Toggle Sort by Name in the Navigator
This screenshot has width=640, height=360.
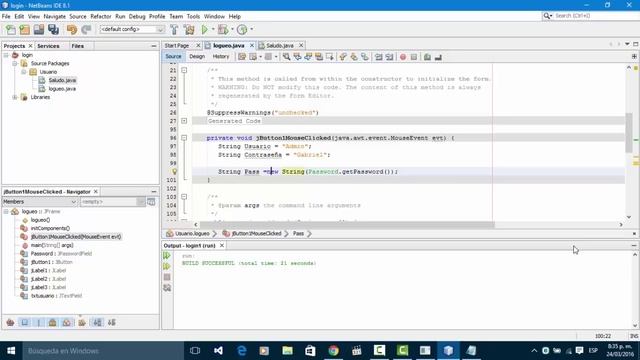point(98,322)
